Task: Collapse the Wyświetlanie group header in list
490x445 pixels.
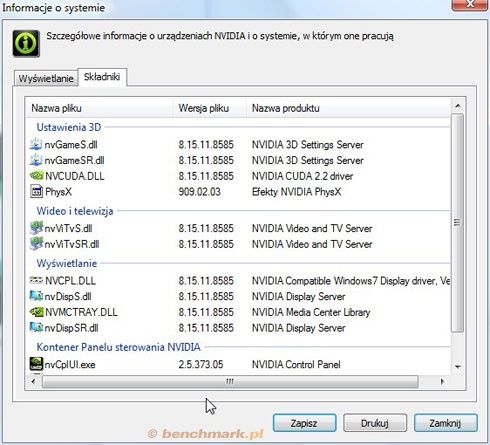Action: coord(67,263)
